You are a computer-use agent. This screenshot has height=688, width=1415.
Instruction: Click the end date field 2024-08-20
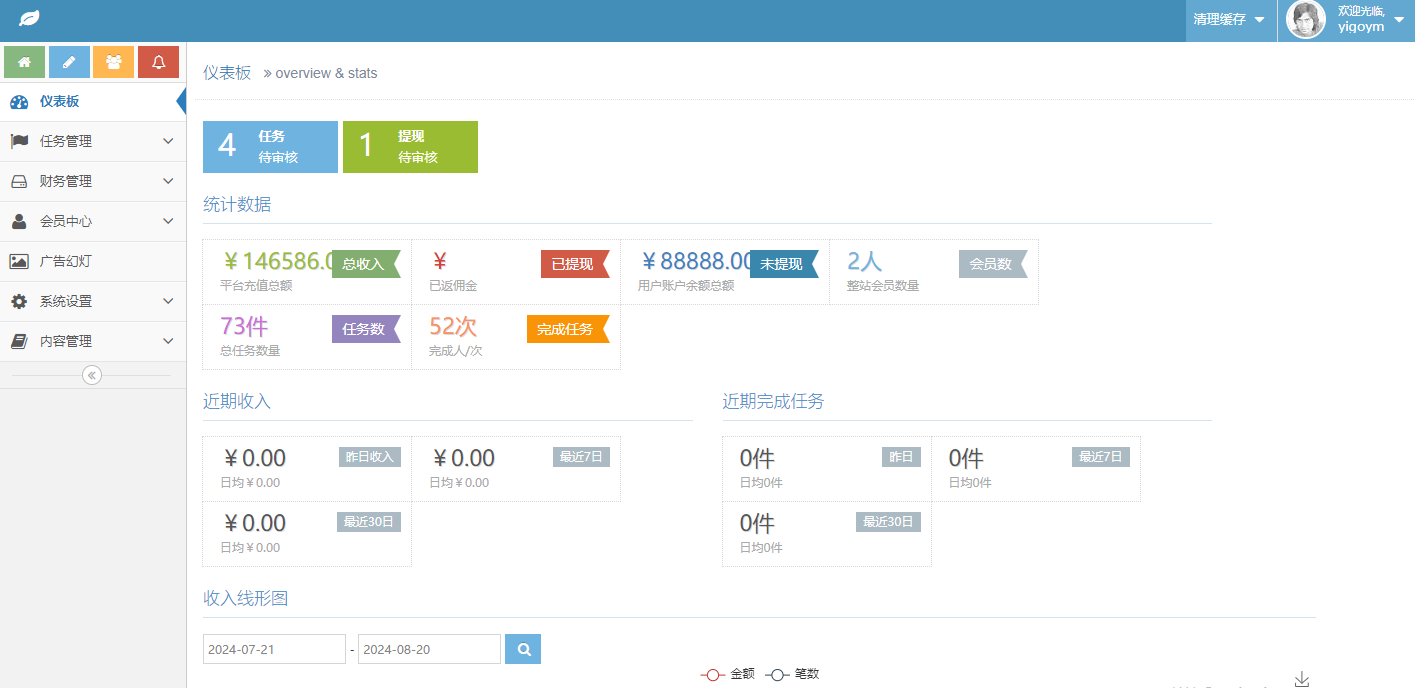429,649
